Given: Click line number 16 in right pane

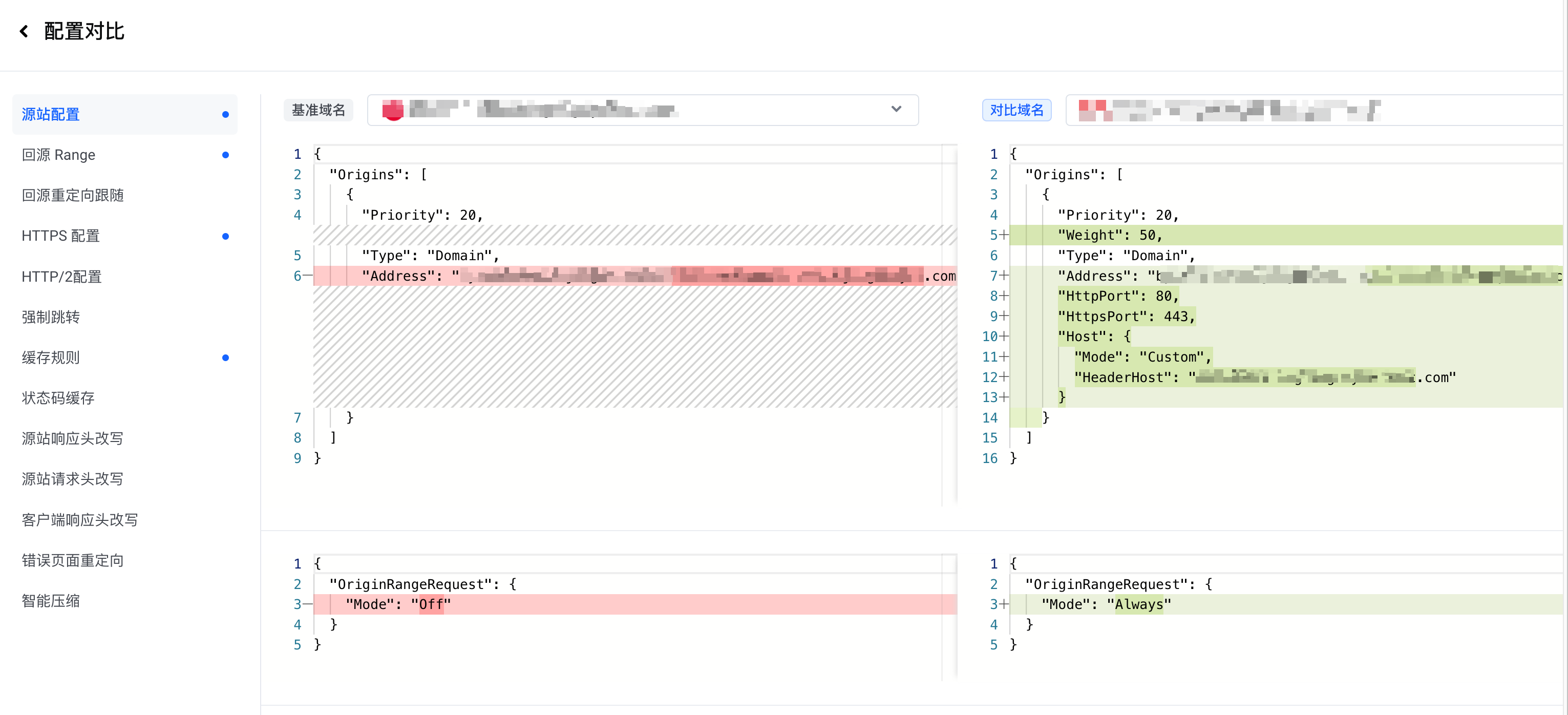Looking at the screenshot, I should [x=990, y=458].
